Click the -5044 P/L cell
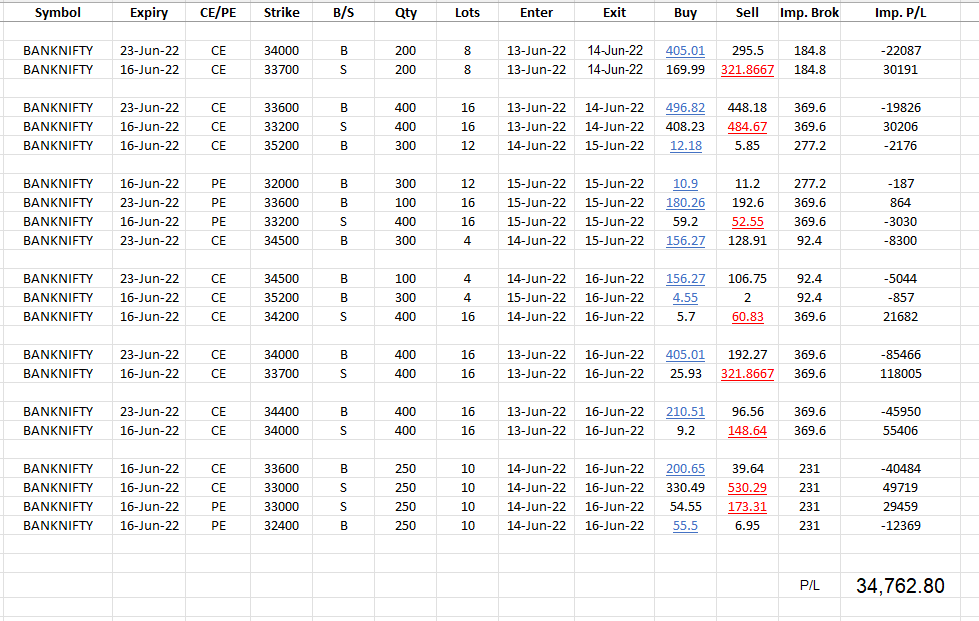Image resolution: width=979 pixels, height=621 pixels. point(900,278)
